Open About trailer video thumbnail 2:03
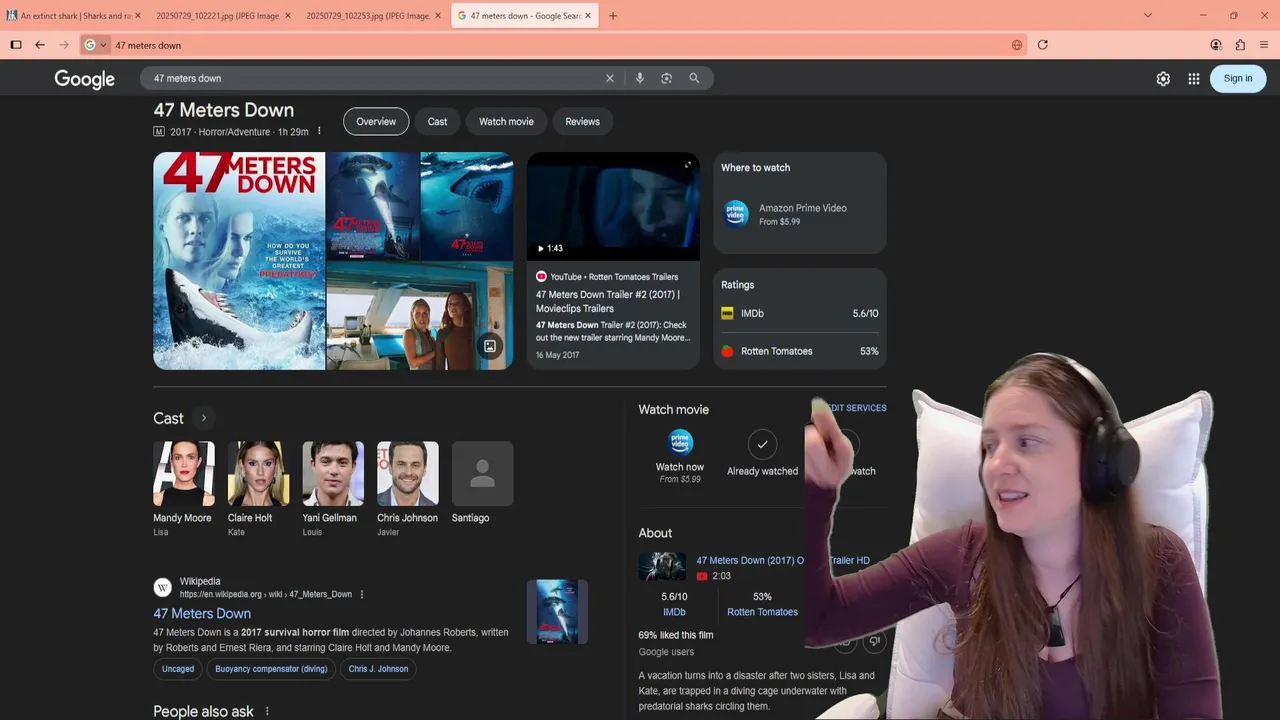The width and height of the screenshot is (1280, 720). [x=662, y=566]
